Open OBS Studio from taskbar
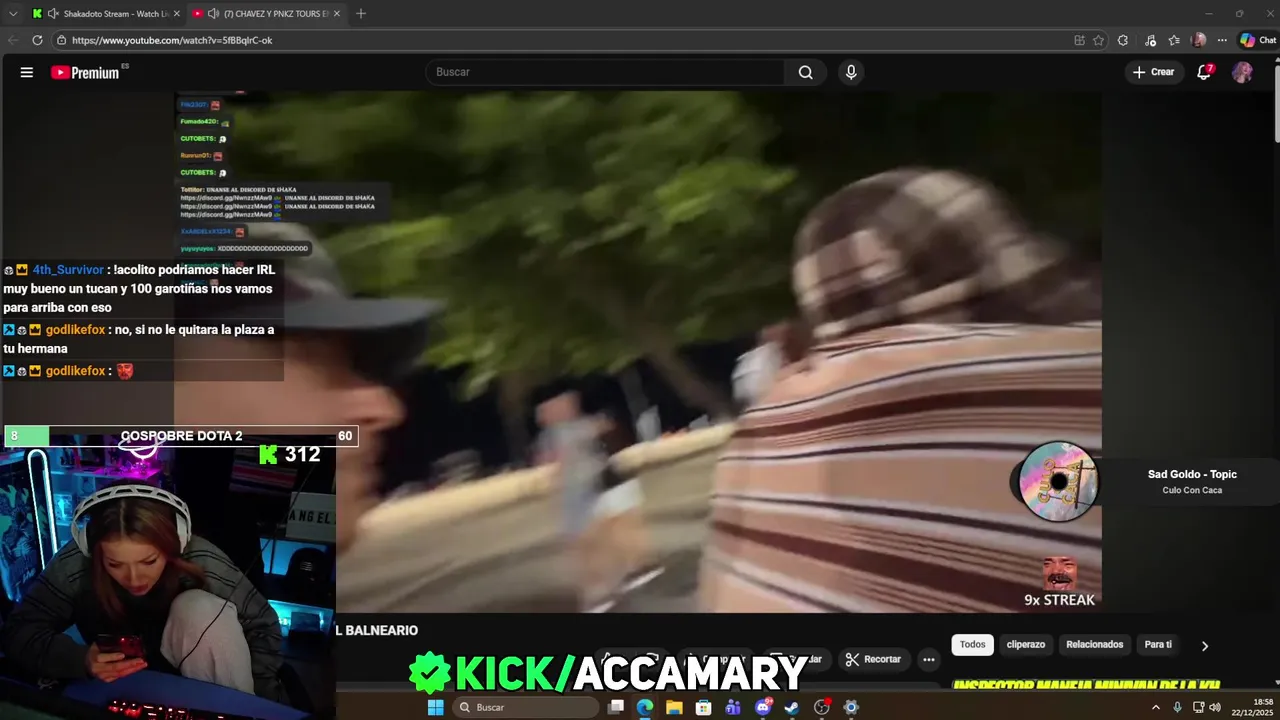This screenshot has width=1280, height=720. [822, 707]
